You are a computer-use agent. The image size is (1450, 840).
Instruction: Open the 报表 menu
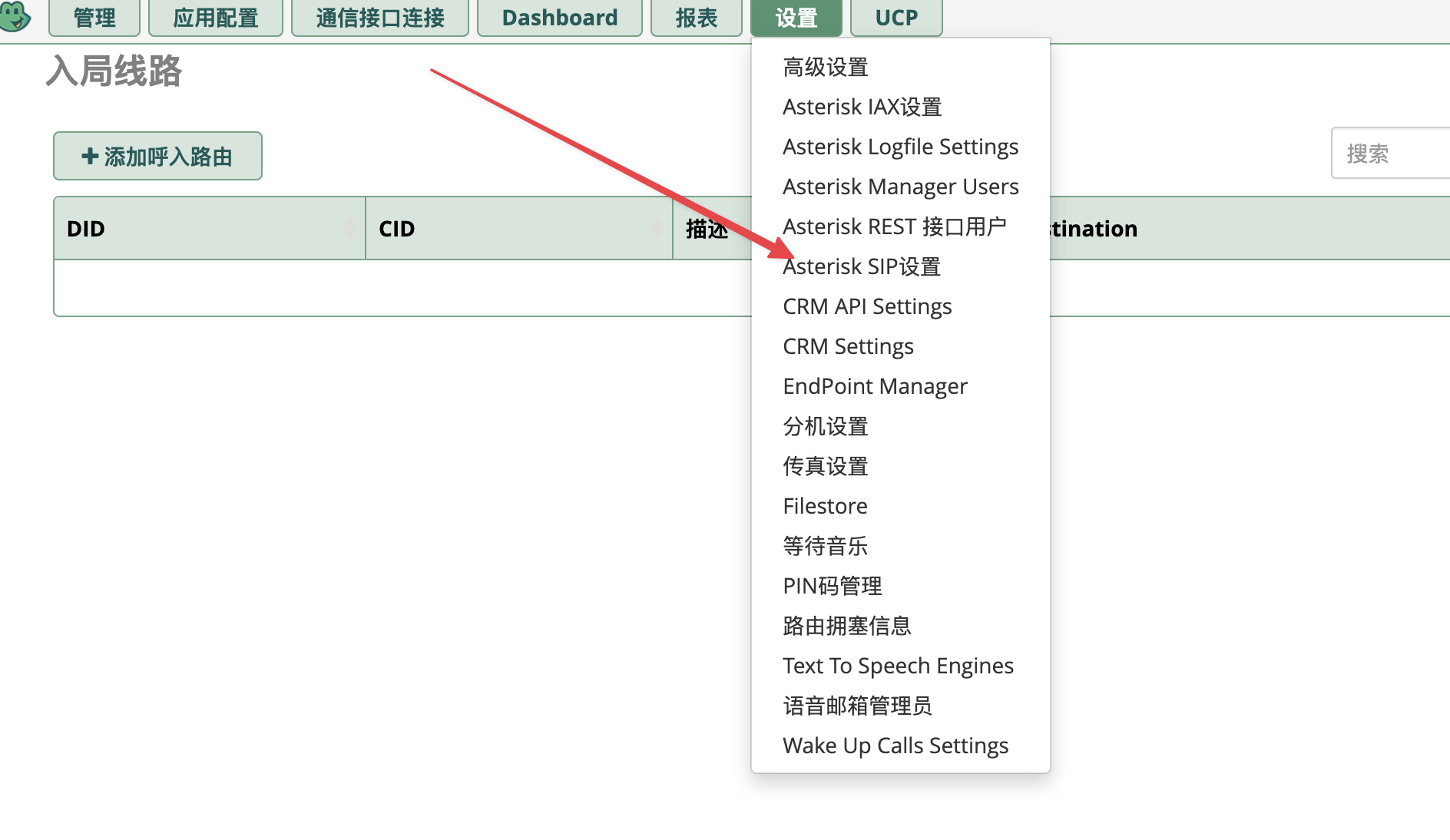(x=697, y=18)
